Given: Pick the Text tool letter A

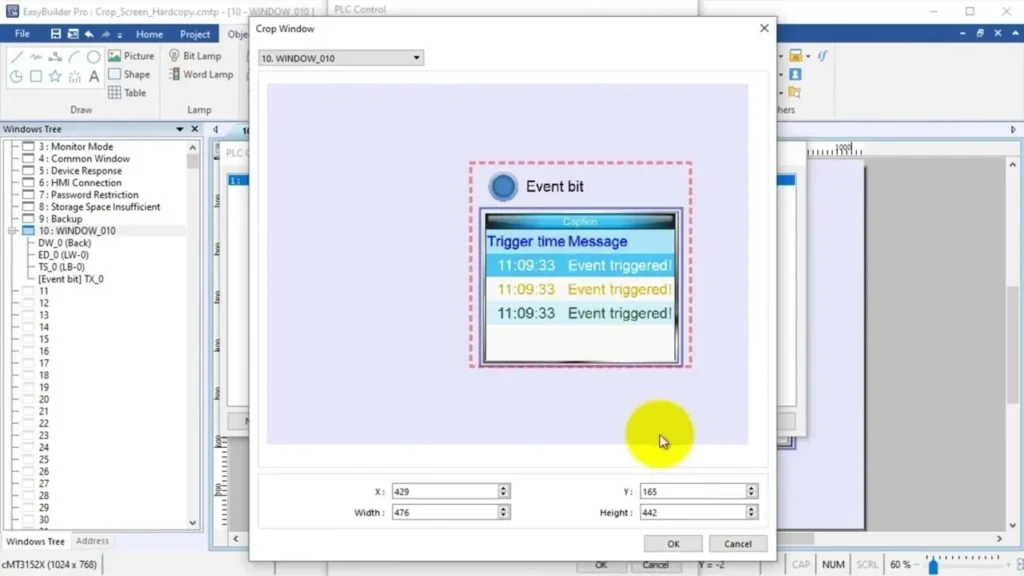Looking at the screenshot, I should click(93, 76).
